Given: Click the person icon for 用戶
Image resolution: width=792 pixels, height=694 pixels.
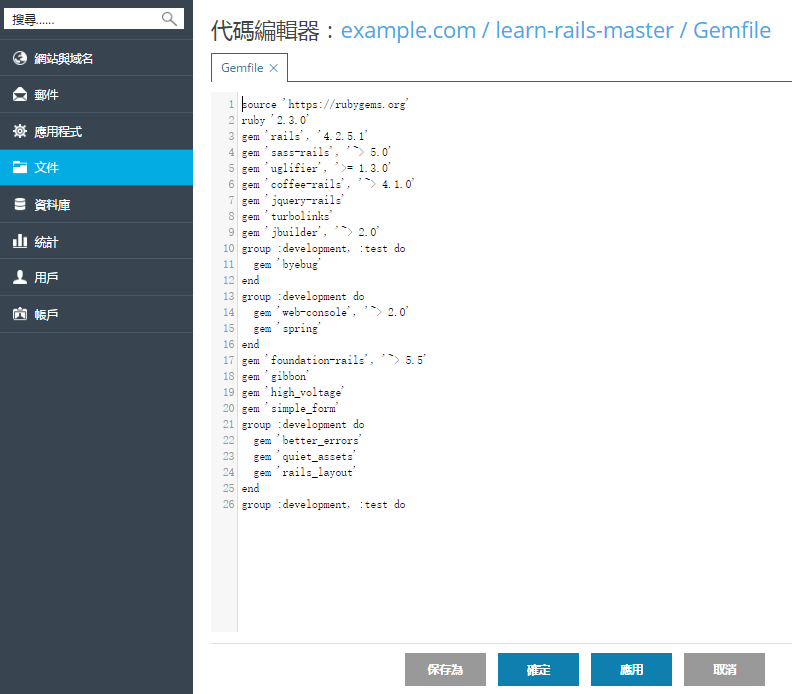Looking at the screenshot, I should (20, 277).
